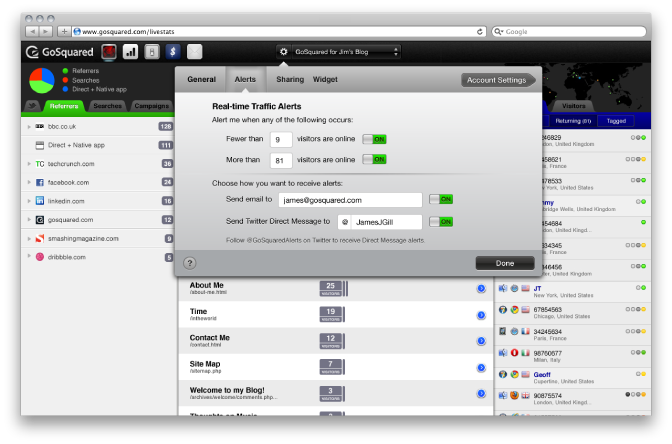
Task: Select the Tagged visitors filter
Action: (x=616, y=121)
